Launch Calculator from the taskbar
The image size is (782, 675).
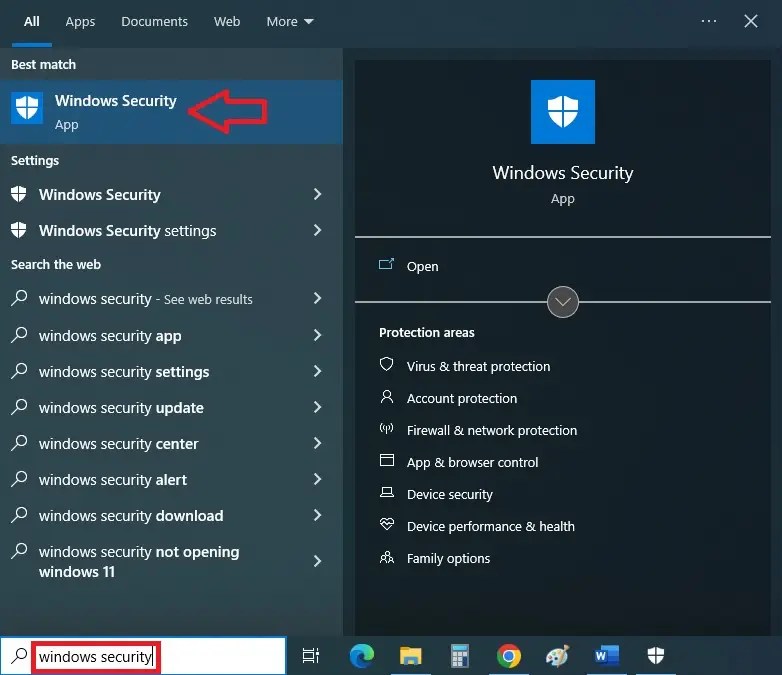pyautogui.click(x=459, y=656)
